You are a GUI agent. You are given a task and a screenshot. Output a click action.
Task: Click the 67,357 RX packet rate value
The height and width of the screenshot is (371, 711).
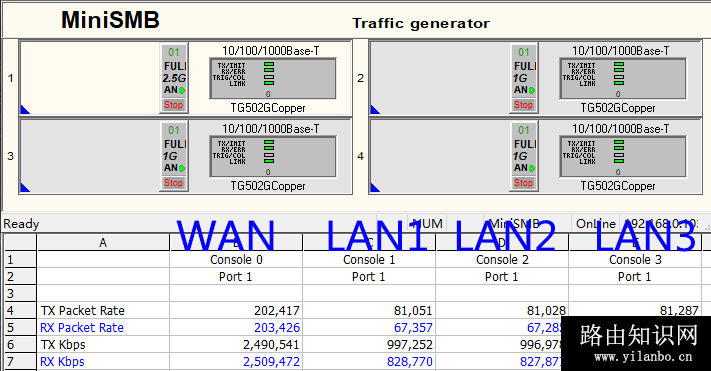(x=413, y=327)
